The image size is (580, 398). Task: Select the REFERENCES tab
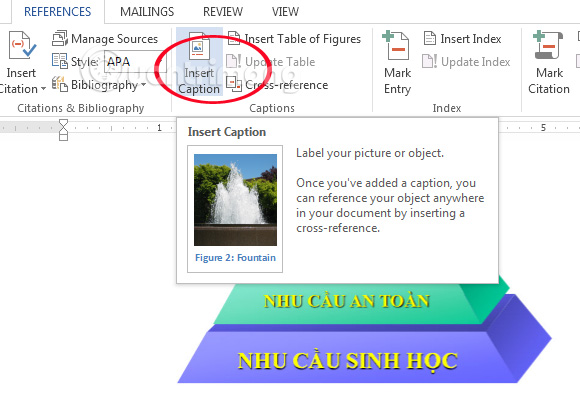[58, 11]
